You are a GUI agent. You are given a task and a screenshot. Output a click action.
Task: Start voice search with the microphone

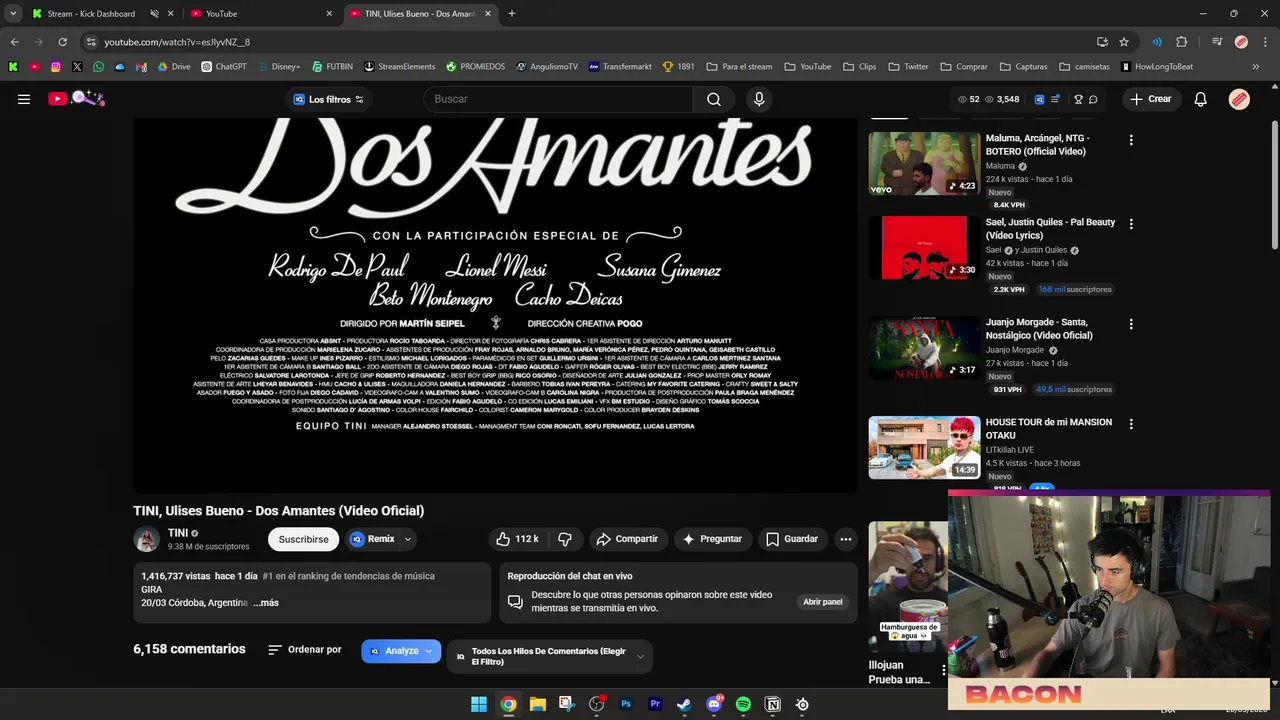[759, 99]
